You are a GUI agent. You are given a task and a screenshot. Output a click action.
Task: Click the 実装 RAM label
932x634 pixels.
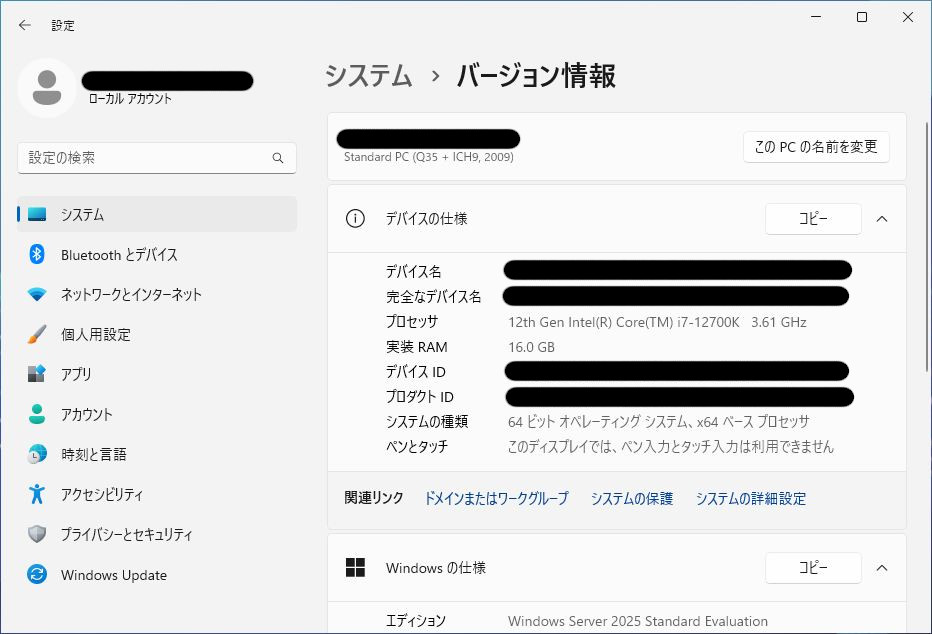pos(417,347)
